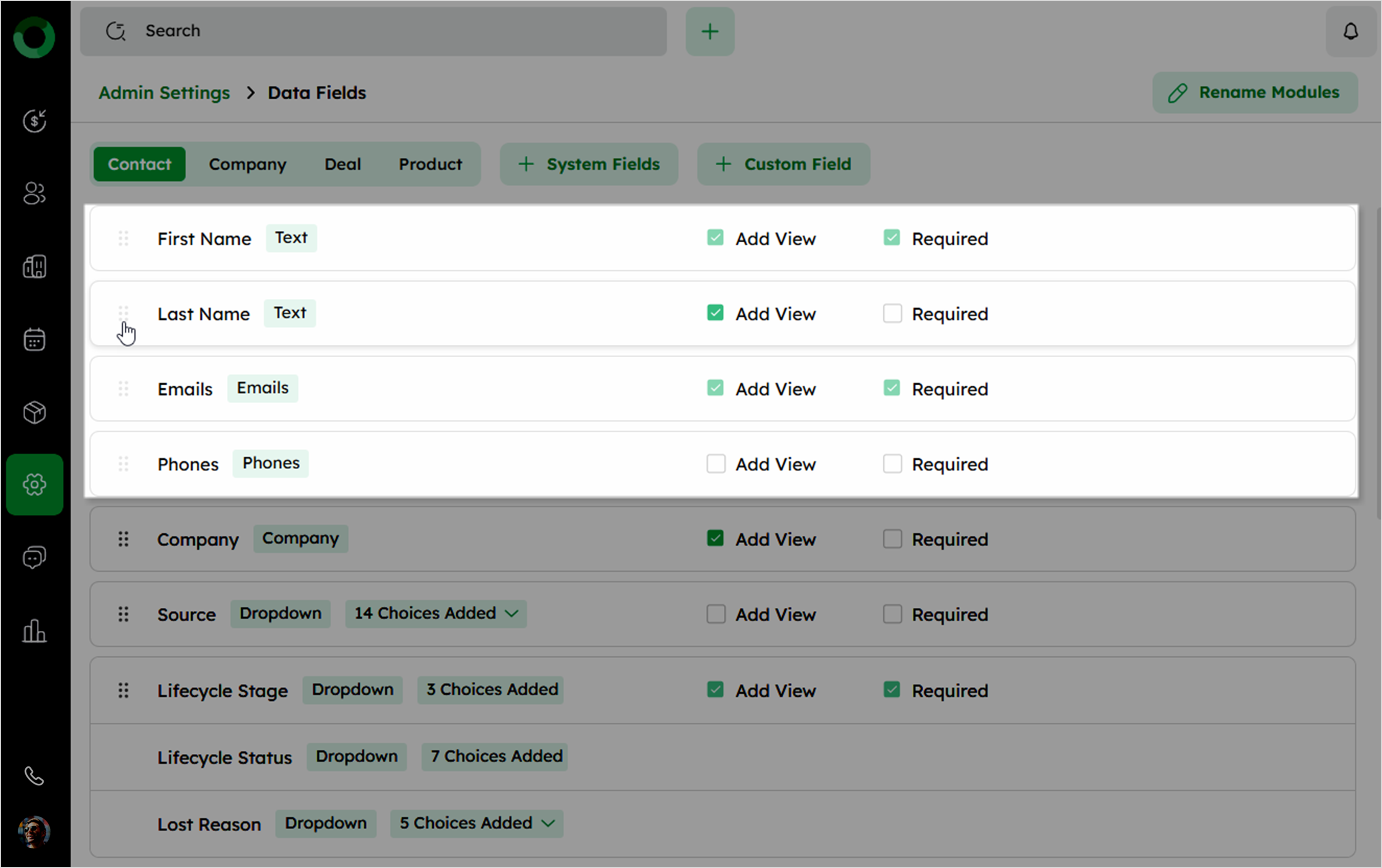Switch to the Company tab

tap(247, 164)
